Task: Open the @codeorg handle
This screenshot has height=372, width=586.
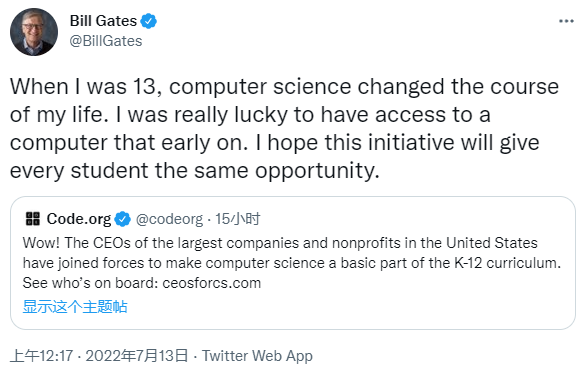Action: 169,219
